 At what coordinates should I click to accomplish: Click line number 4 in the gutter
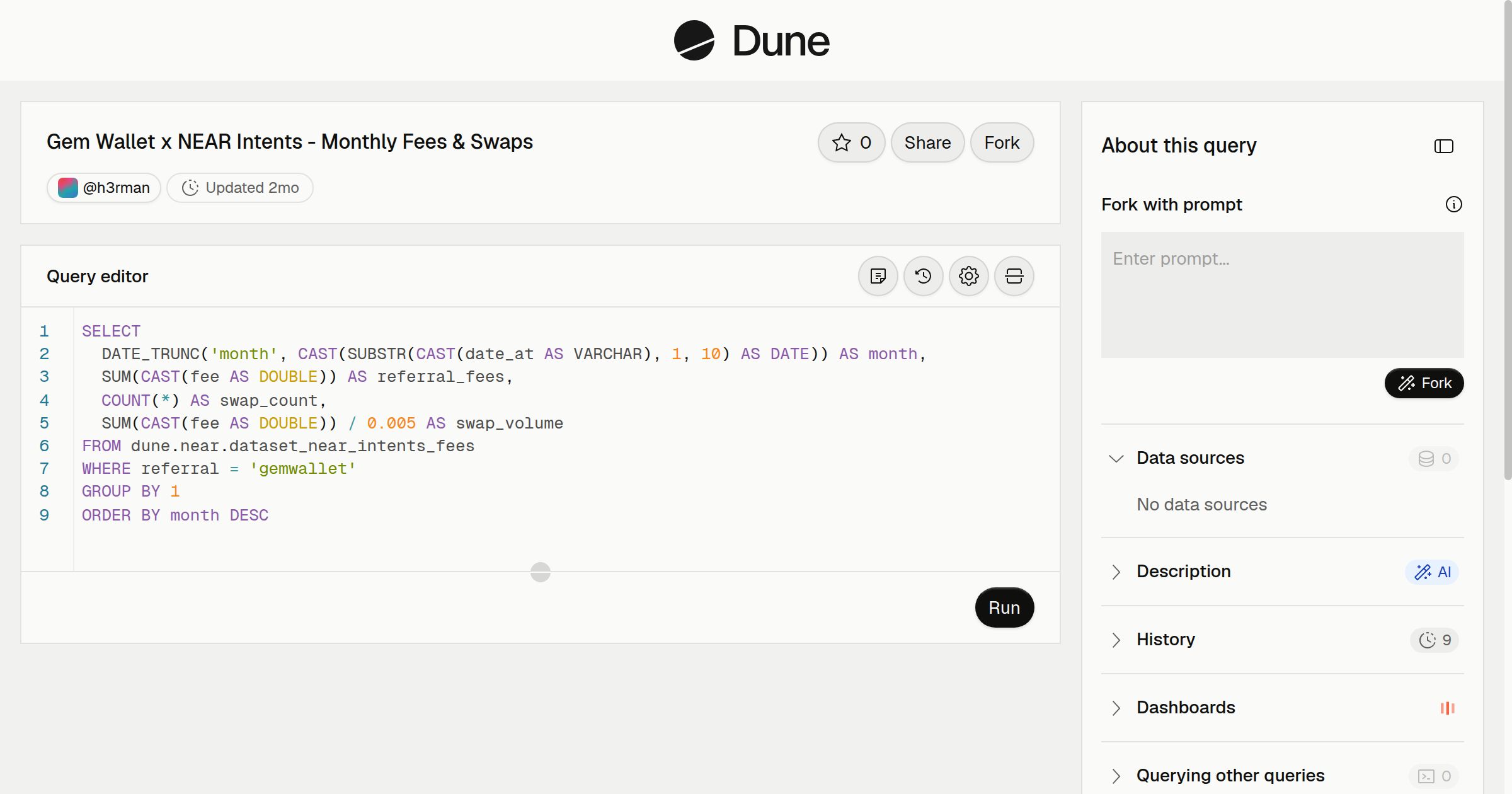pos(44,400)
